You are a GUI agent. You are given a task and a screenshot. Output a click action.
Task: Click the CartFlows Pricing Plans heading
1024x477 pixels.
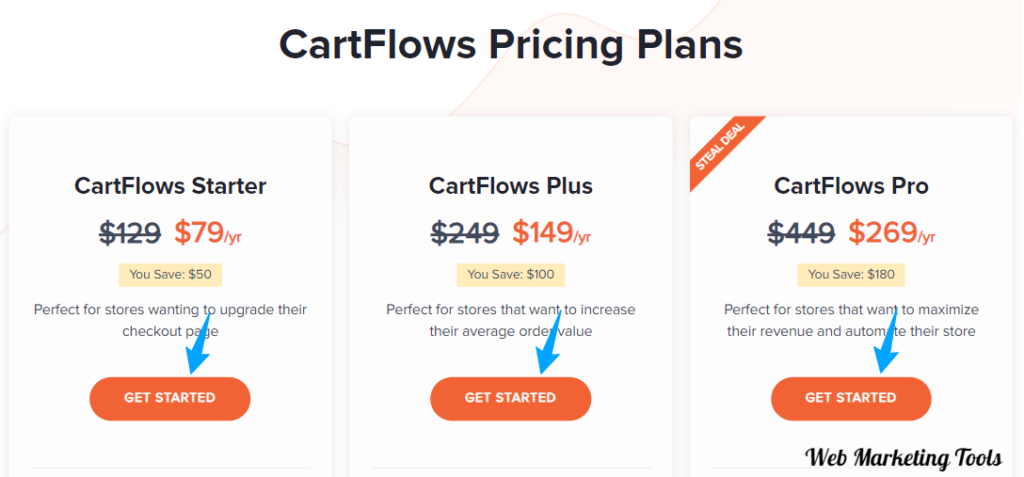pos(511,45)
